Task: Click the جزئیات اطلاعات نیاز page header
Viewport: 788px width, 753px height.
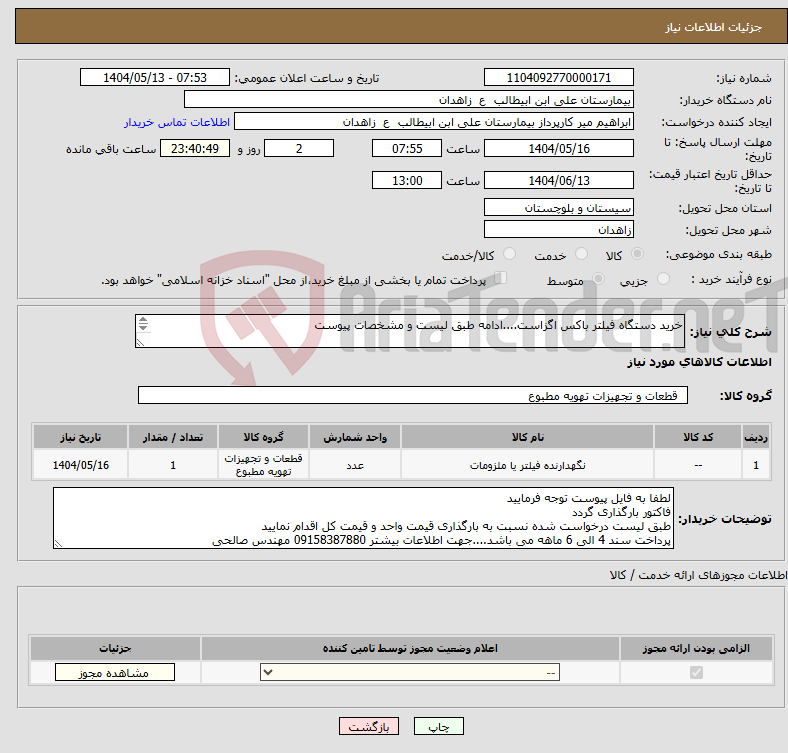Action: (714, 27)
